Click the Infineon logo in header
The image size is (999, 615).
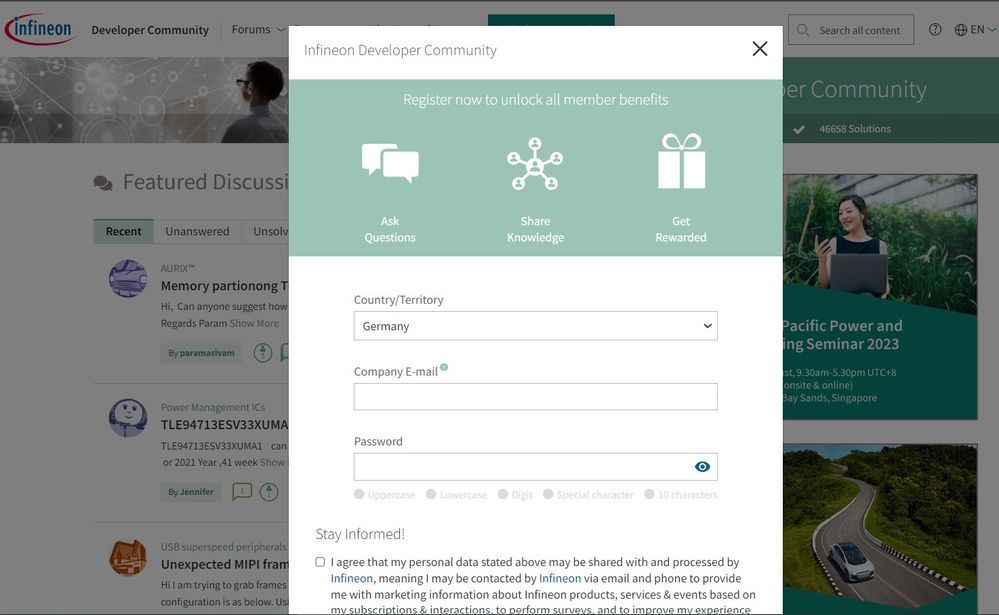click(x=40, y=29)
